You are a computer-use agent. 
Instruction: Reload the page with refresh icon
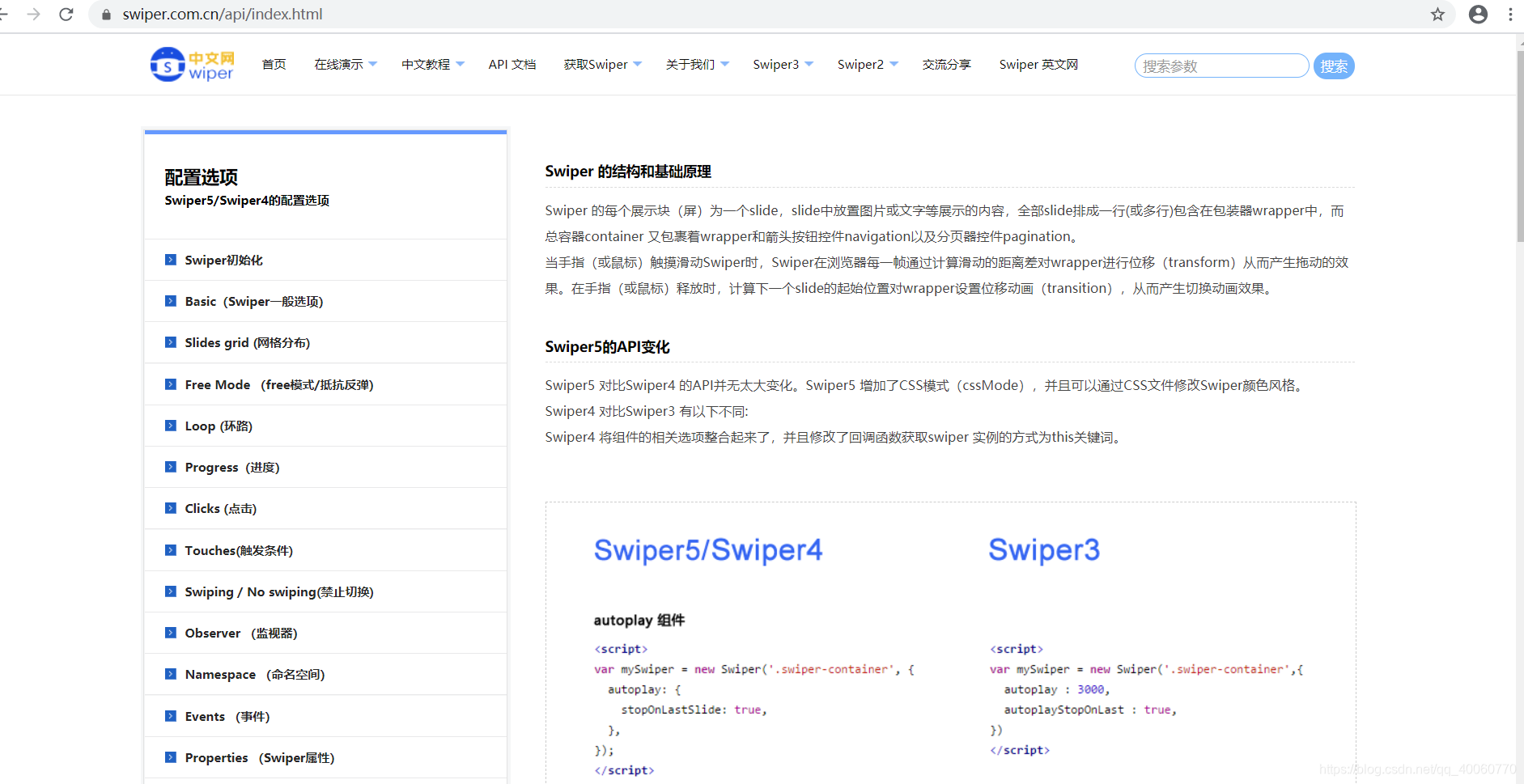pyautogui.click(x=66, y=14)
